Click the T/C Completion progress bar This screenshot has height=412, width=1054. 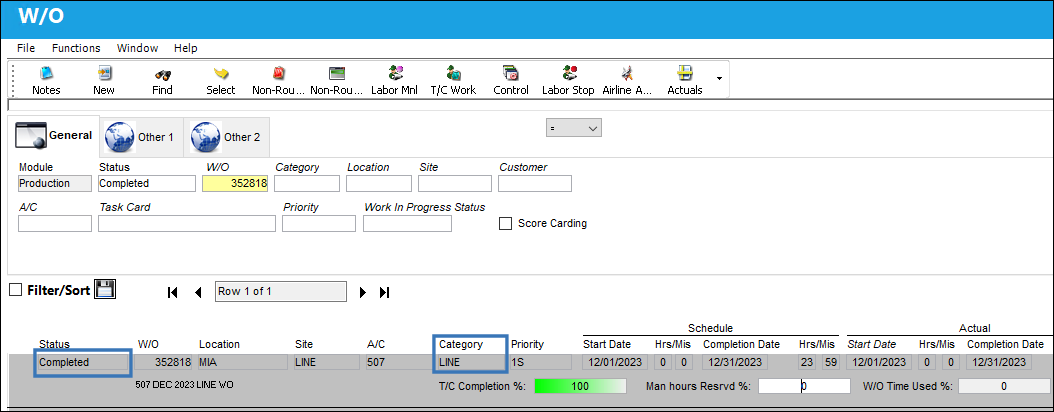coord(580,386)
